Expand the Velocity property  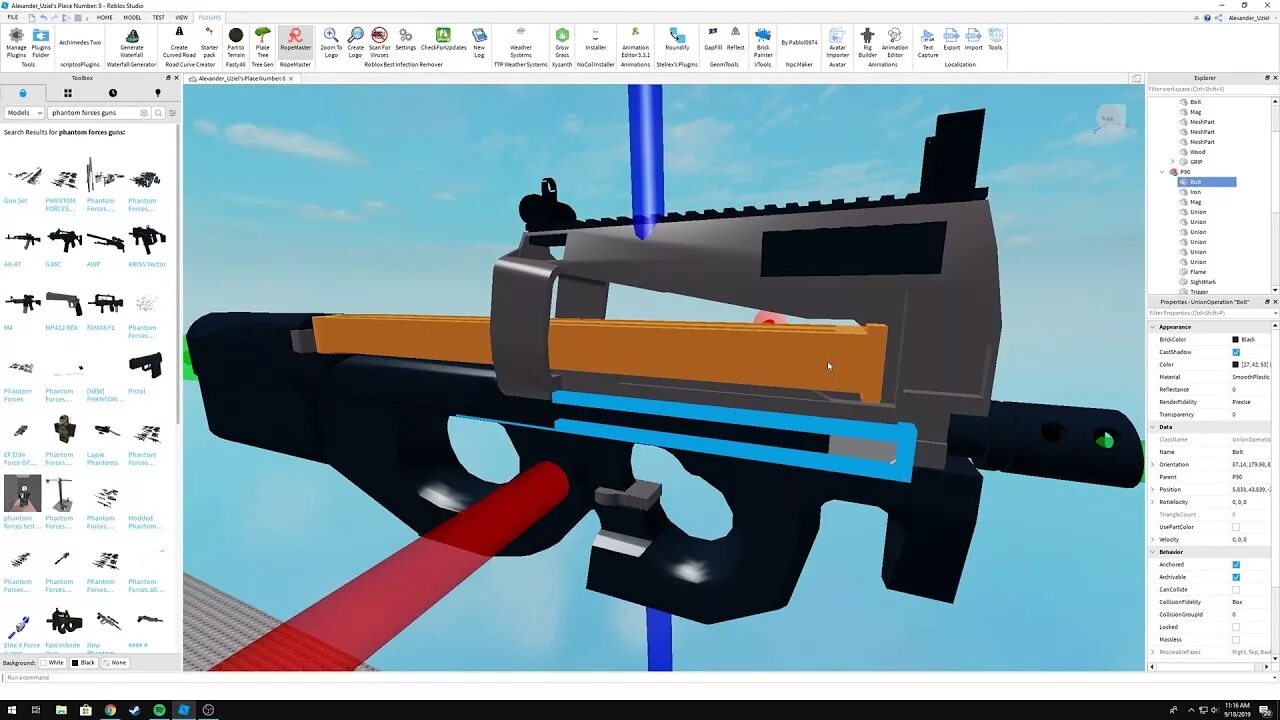[1152, 540]
